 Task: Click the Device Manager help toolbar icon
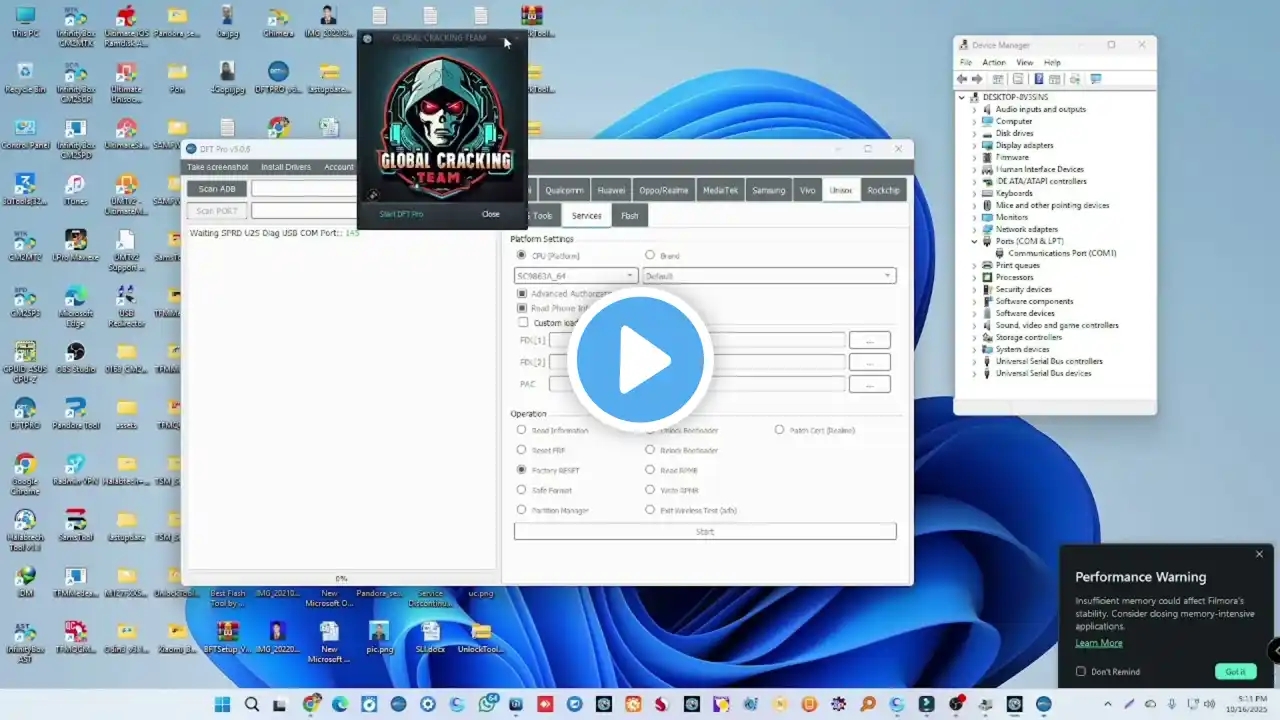coord(1039,79)
